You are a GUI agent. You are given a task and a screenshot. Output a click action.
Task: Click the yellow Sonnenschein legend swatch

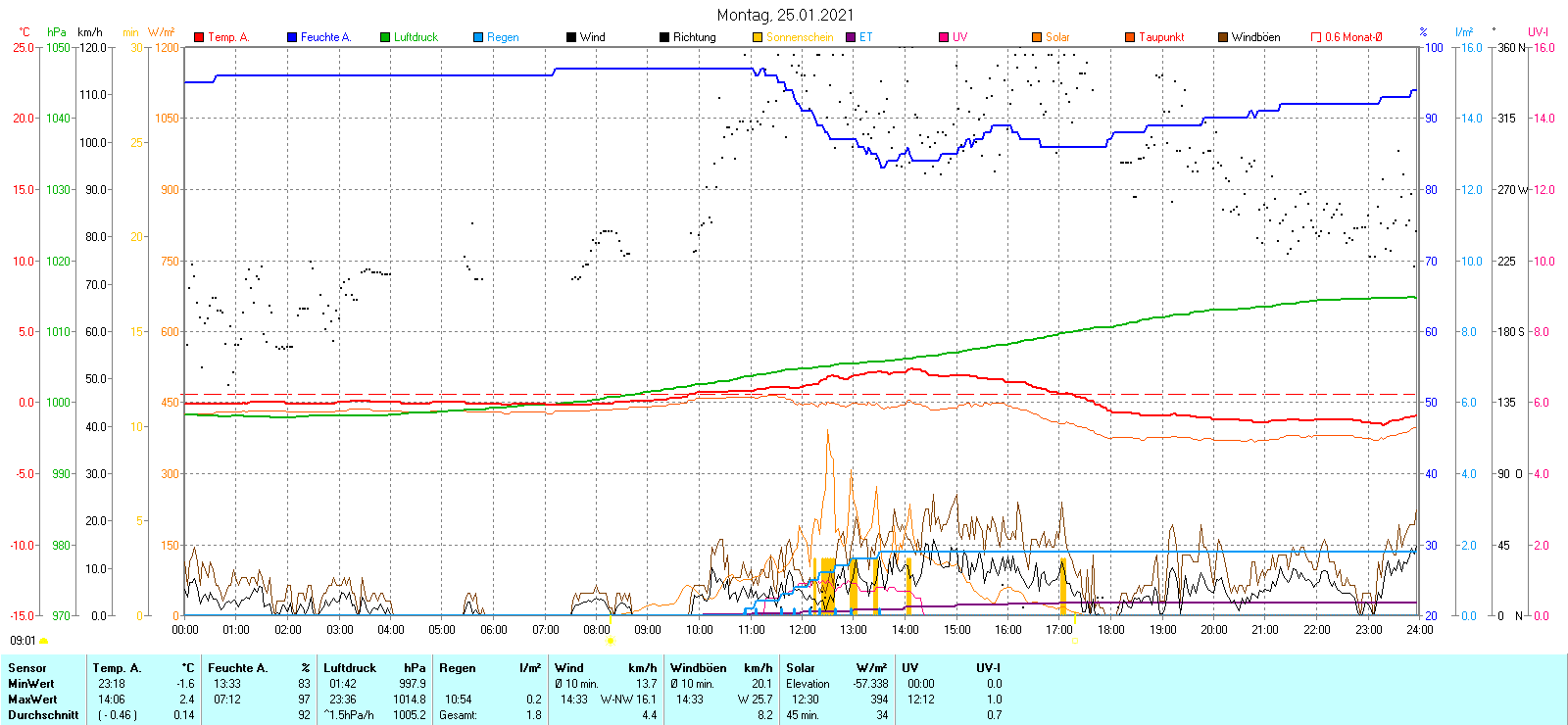point(758,37)
